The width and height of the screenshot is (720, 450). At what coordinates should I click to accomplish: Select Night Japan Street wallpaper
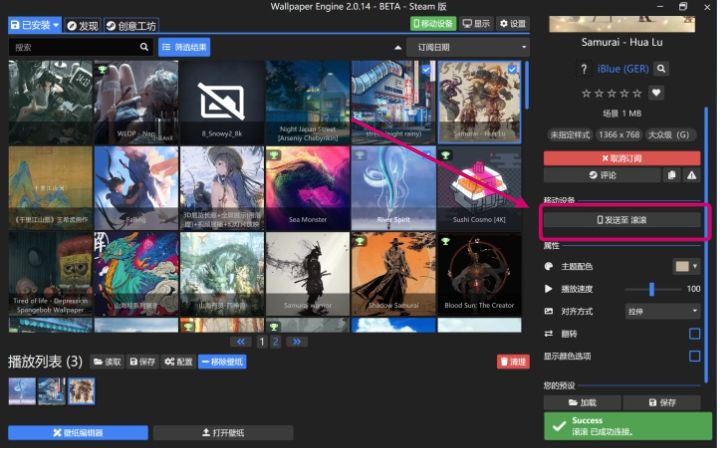[308, 103]
